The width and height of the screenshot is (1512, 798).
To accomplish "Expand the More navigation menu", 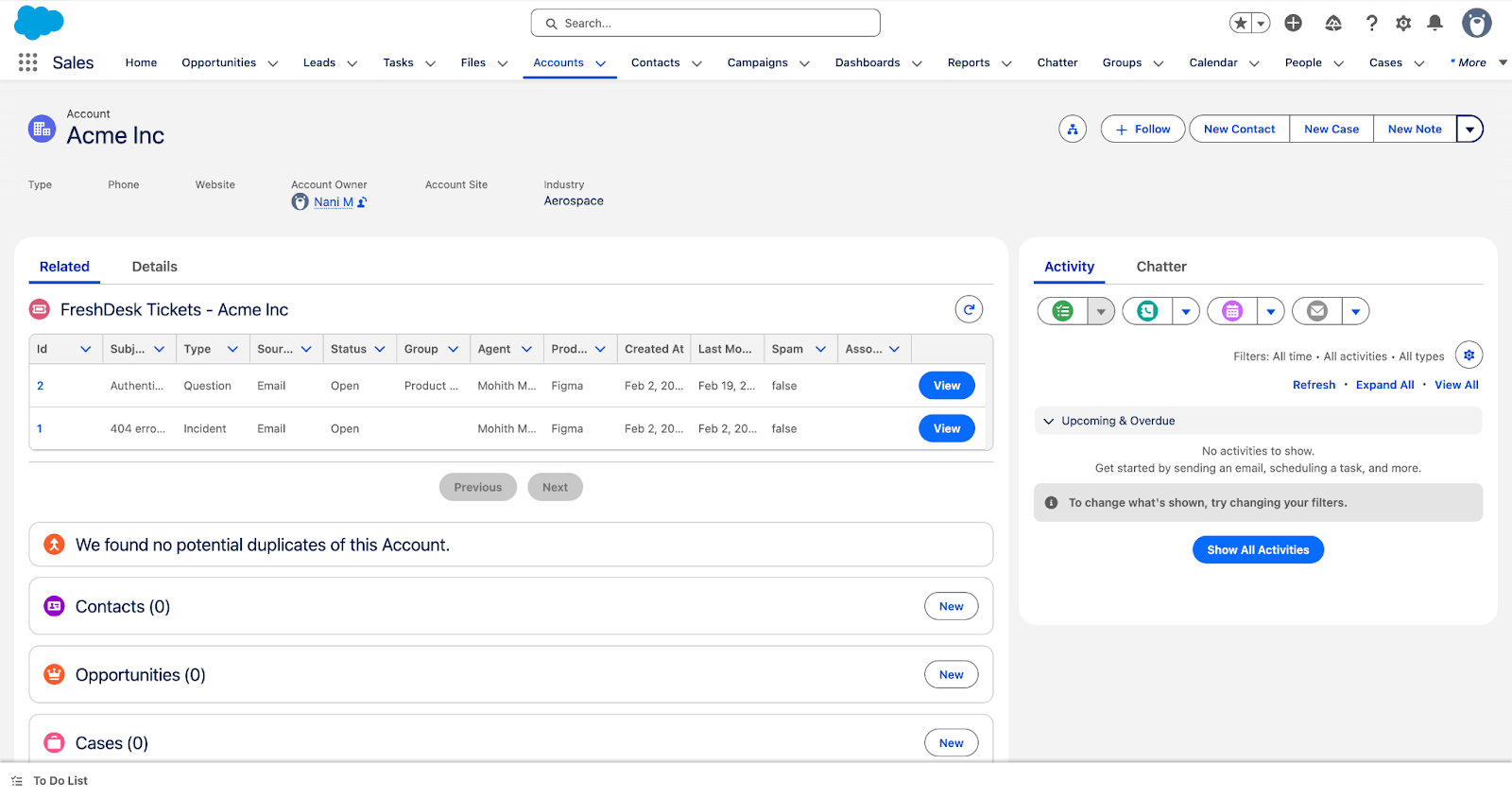I will [x=1478, y=62].
